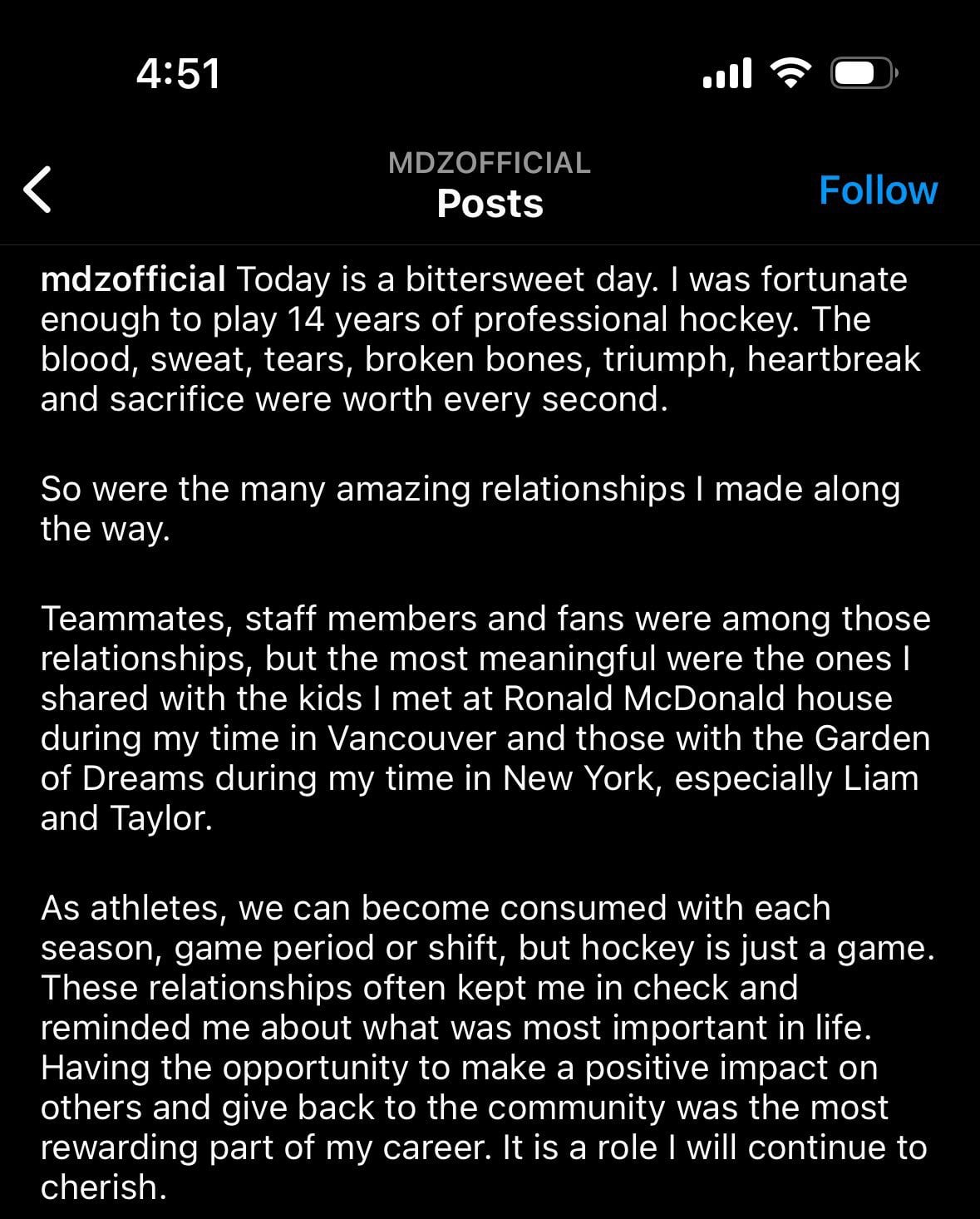
Task: Tap the "So were the many amazing relationships" paragraph
Action: 470,489
